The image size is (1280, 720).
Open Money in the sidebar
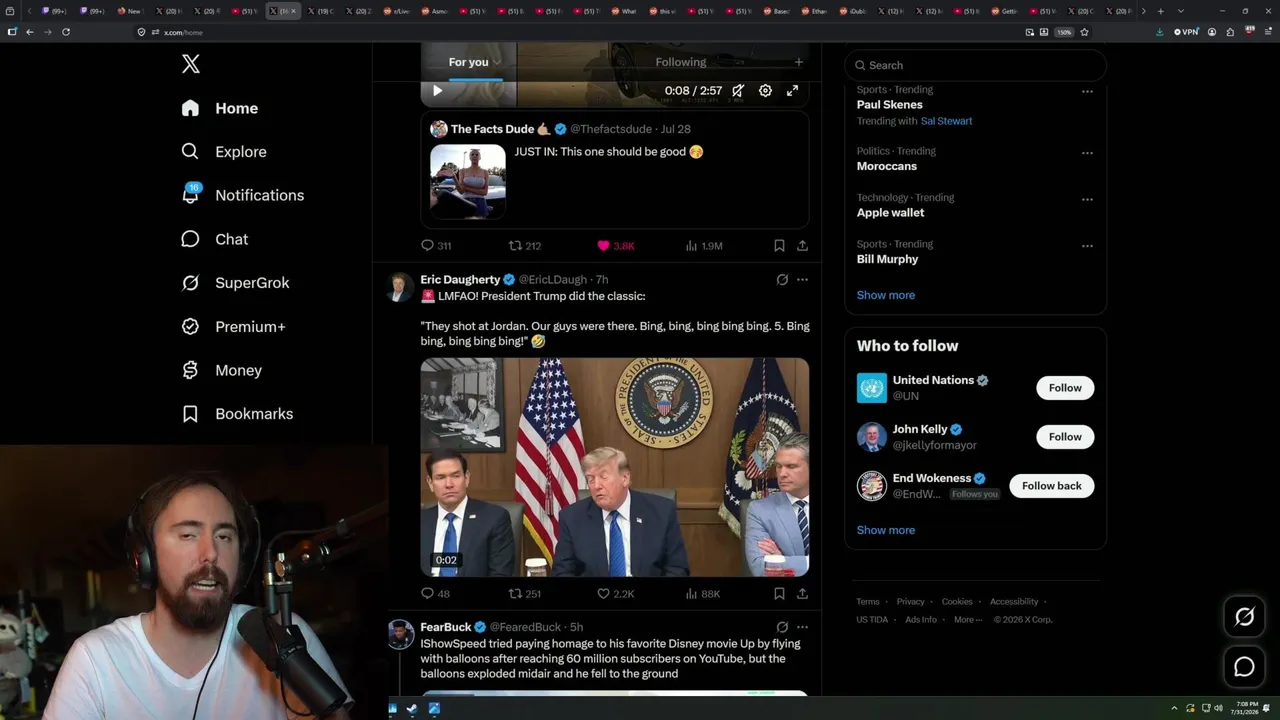point(222,370)
